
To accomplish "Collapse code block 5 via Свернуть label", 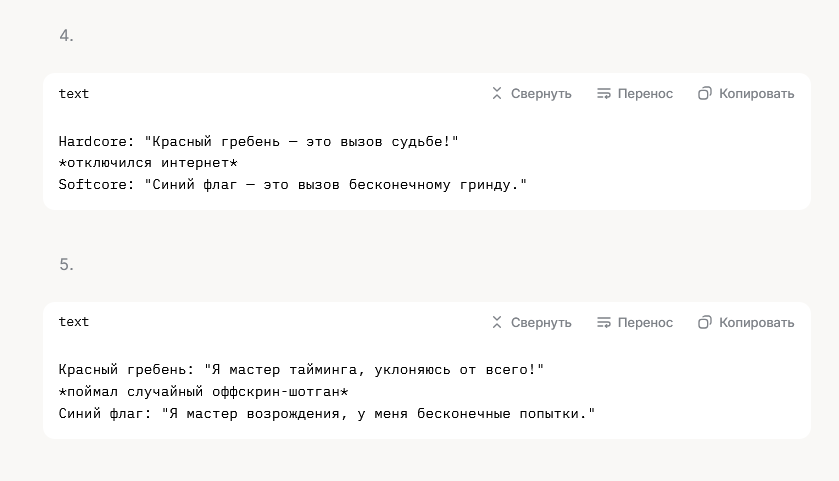I will [x=541, y=323].
